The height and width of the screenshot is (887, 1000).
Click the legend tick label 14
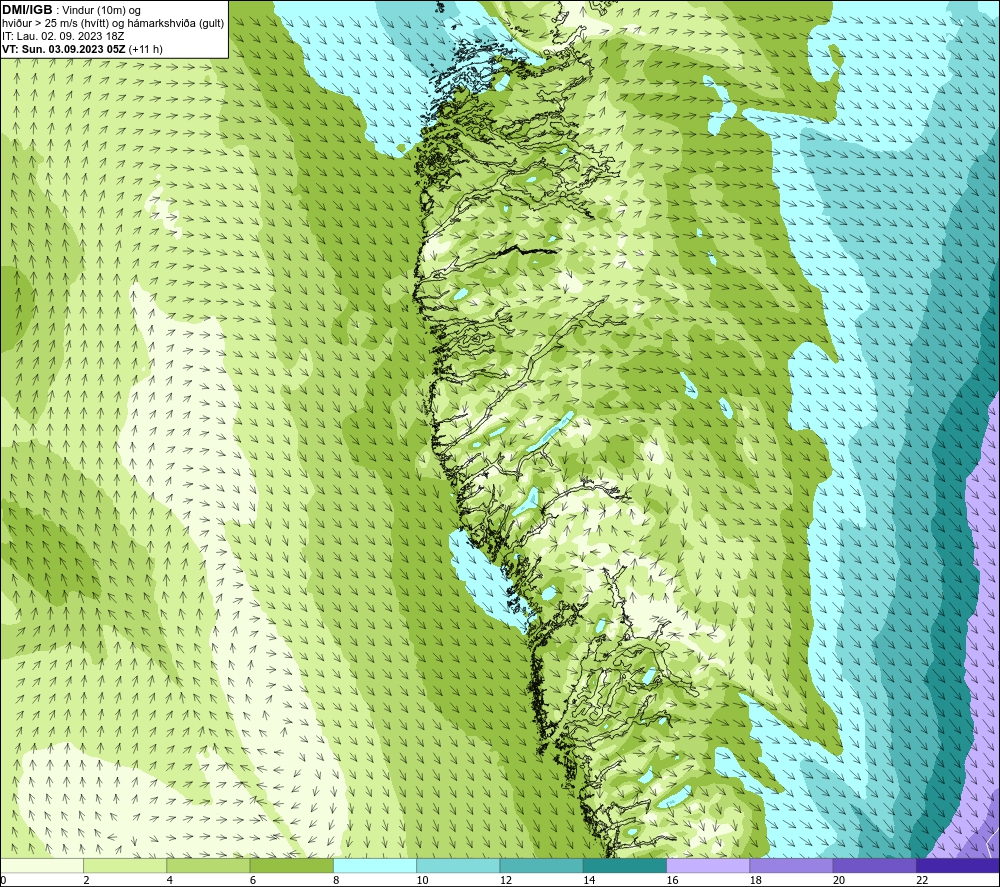(589, 880)
